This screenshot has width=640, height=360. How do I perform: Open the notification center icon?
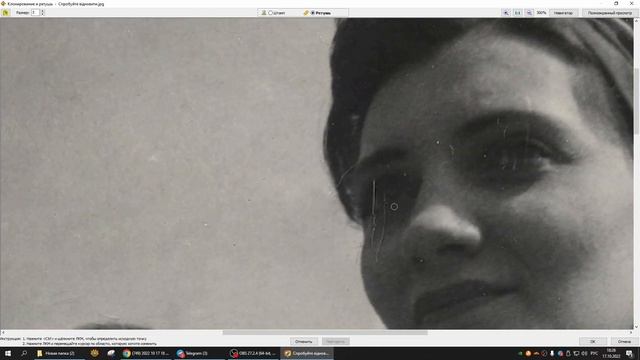[x=629, y=353]
